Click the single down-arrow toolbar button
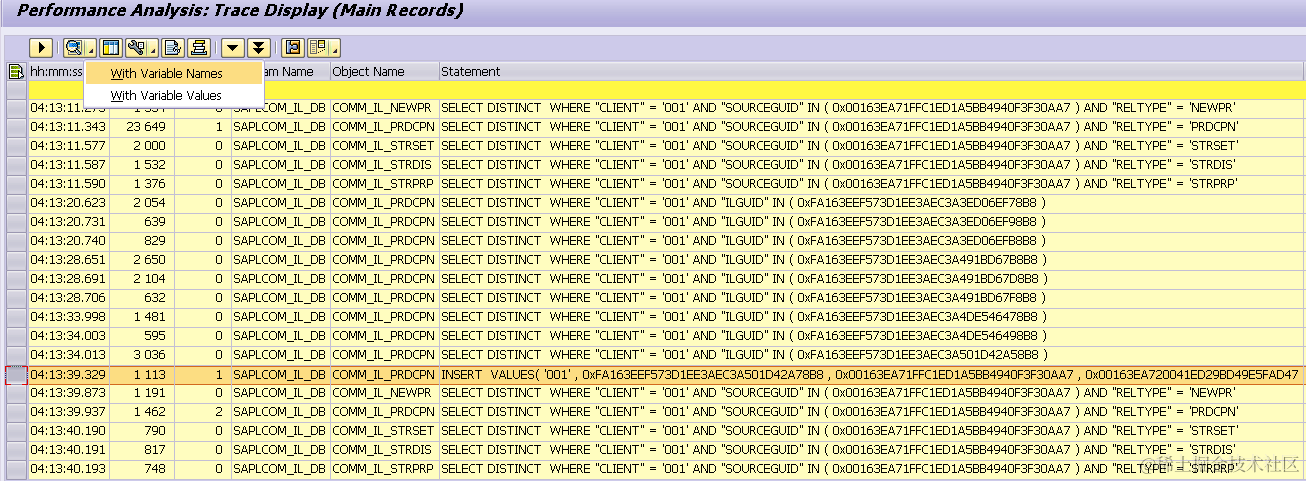 [x=233, y=48]
